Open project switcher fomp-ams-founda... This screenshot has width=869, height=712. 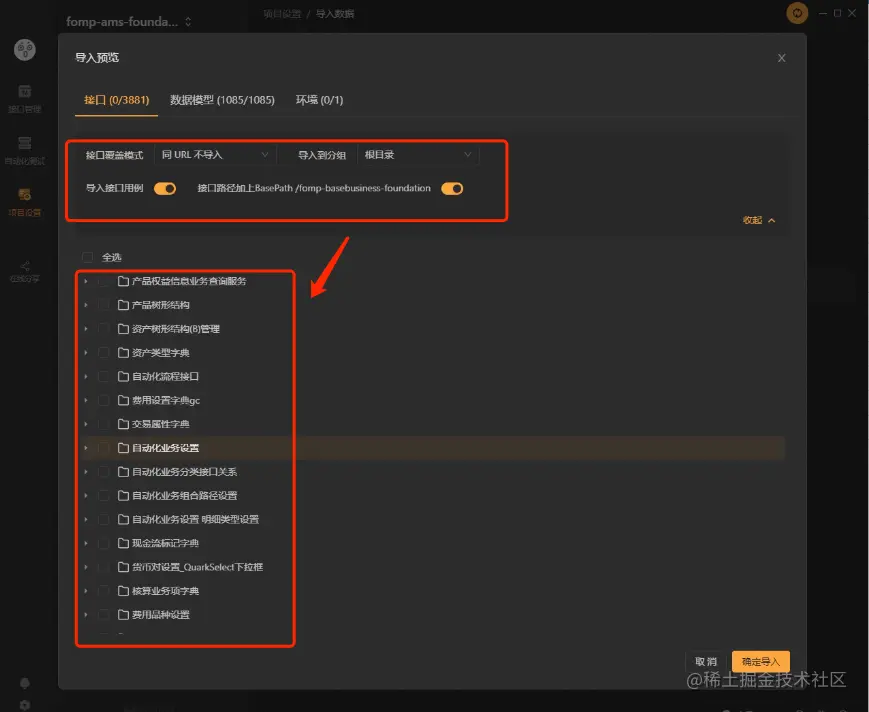pyautogui.click(x=129, y=22)
